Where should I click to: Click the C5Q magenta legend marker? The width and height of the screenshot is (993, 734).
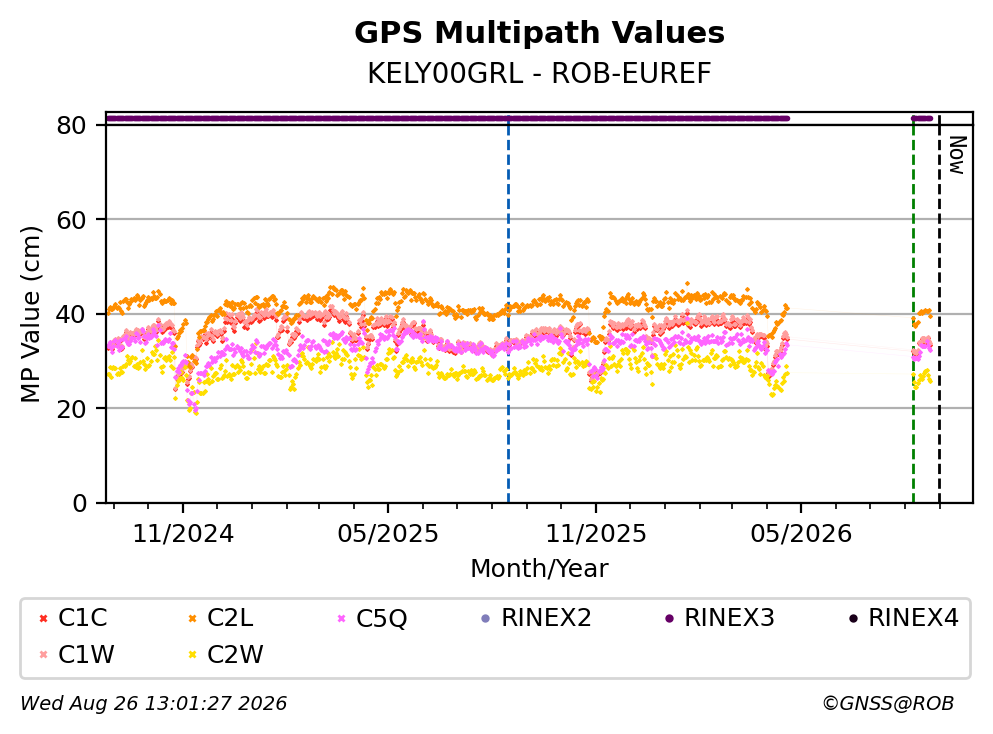click(342, 619)
